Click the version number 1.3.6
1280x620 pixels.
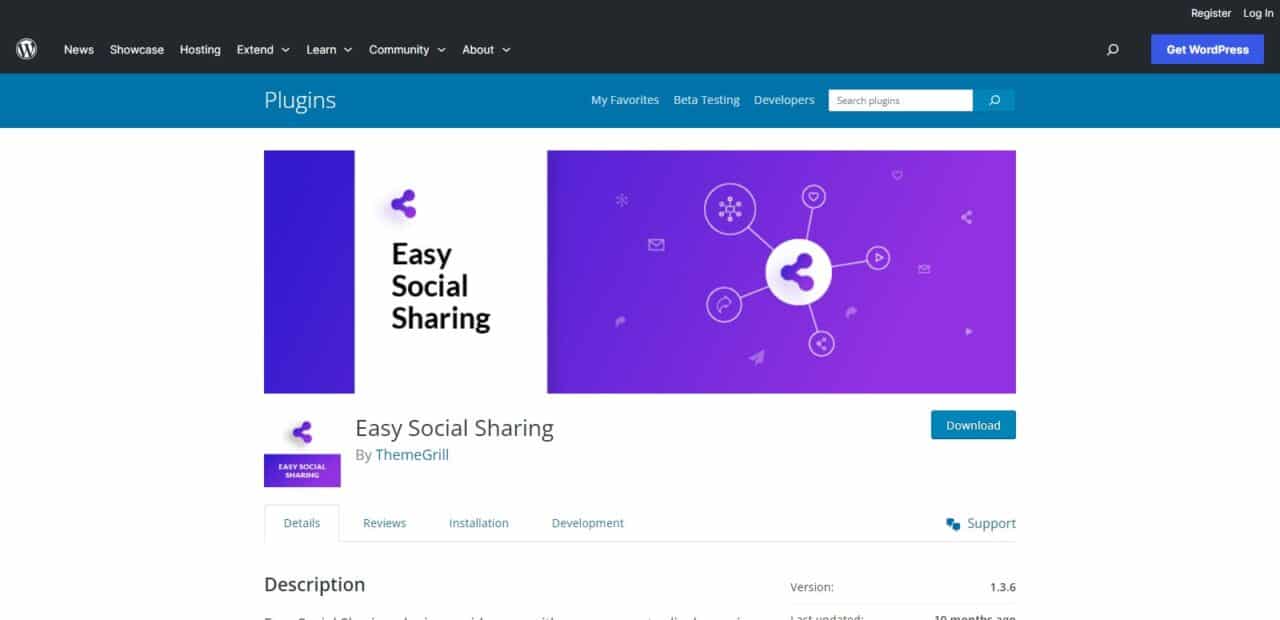pos(1003,587)
